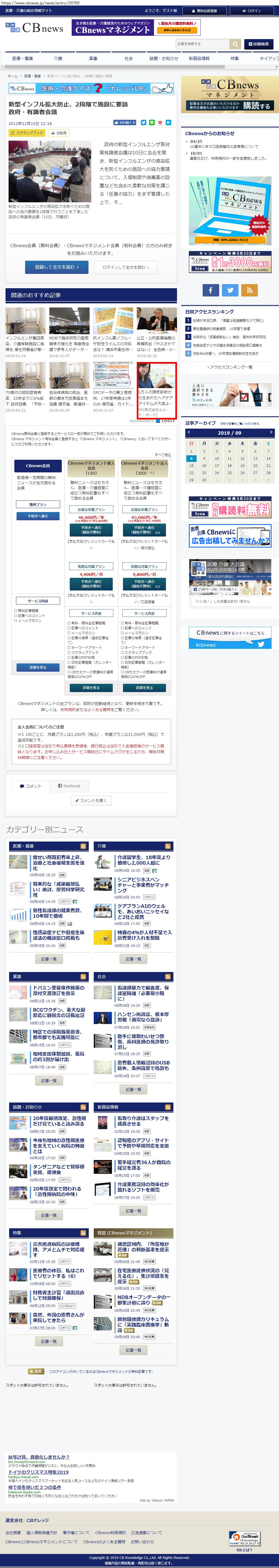Open 利用規約 red link below plans table
279x1568 pixels.
tap(68, 710)
